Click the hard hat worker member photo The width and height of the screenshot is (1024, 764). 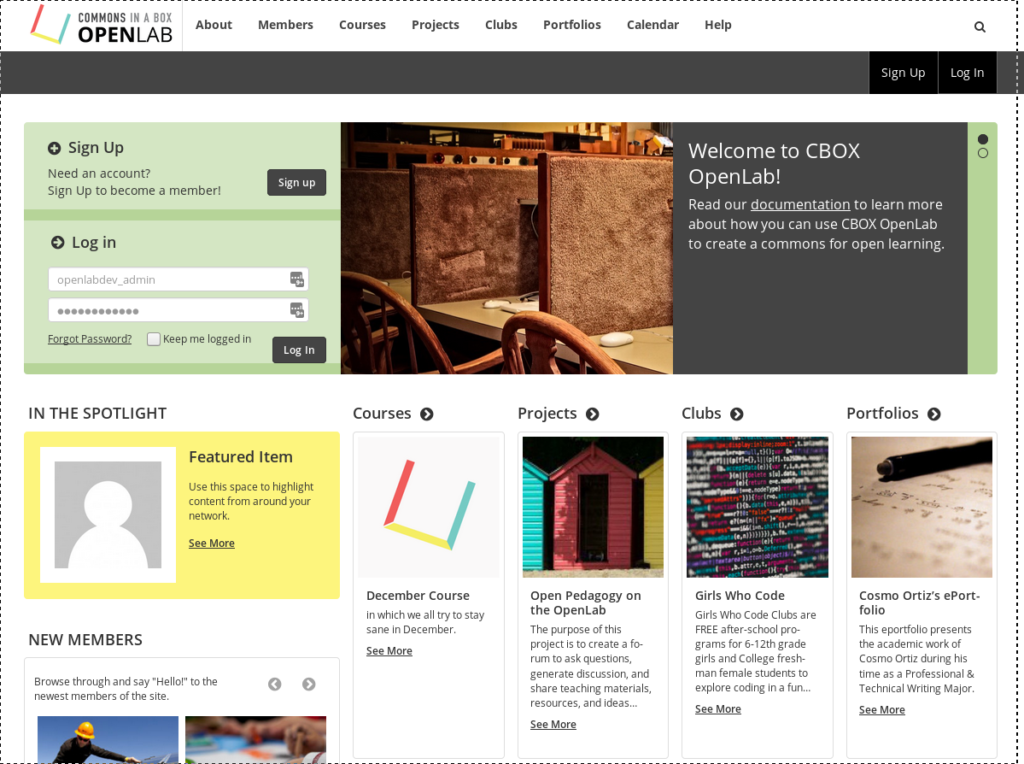pos(108,739)
